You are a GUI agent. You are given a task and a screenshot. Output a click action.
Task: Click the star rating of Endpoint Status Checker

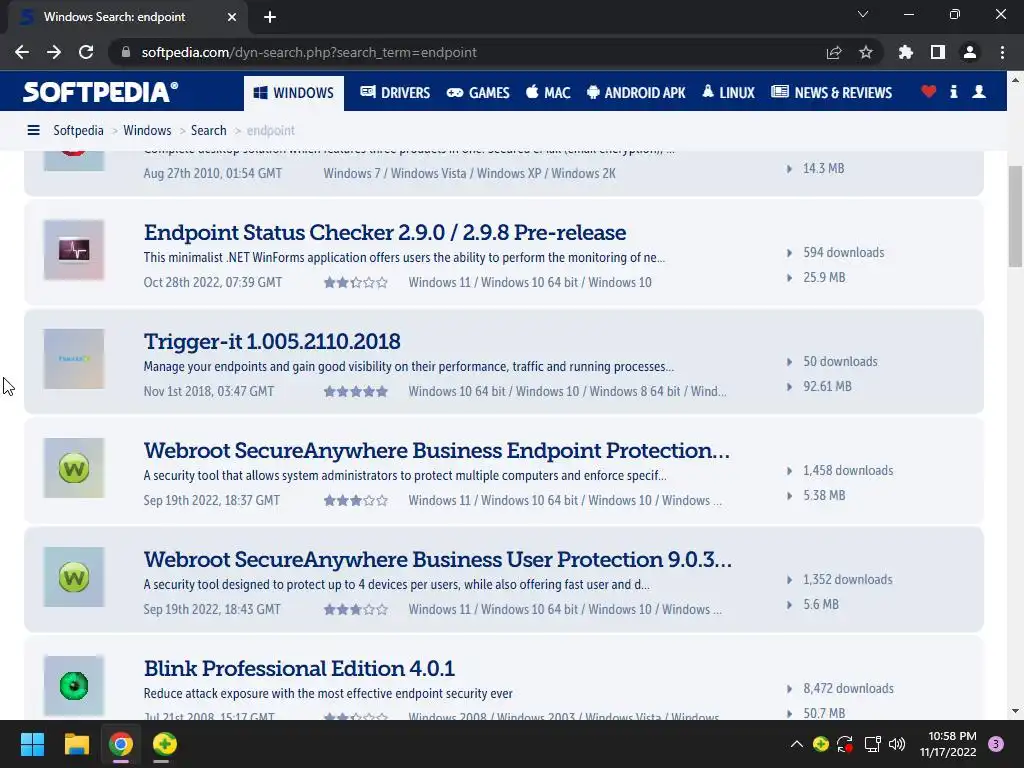pyautogui.click(x=356, y=283)
